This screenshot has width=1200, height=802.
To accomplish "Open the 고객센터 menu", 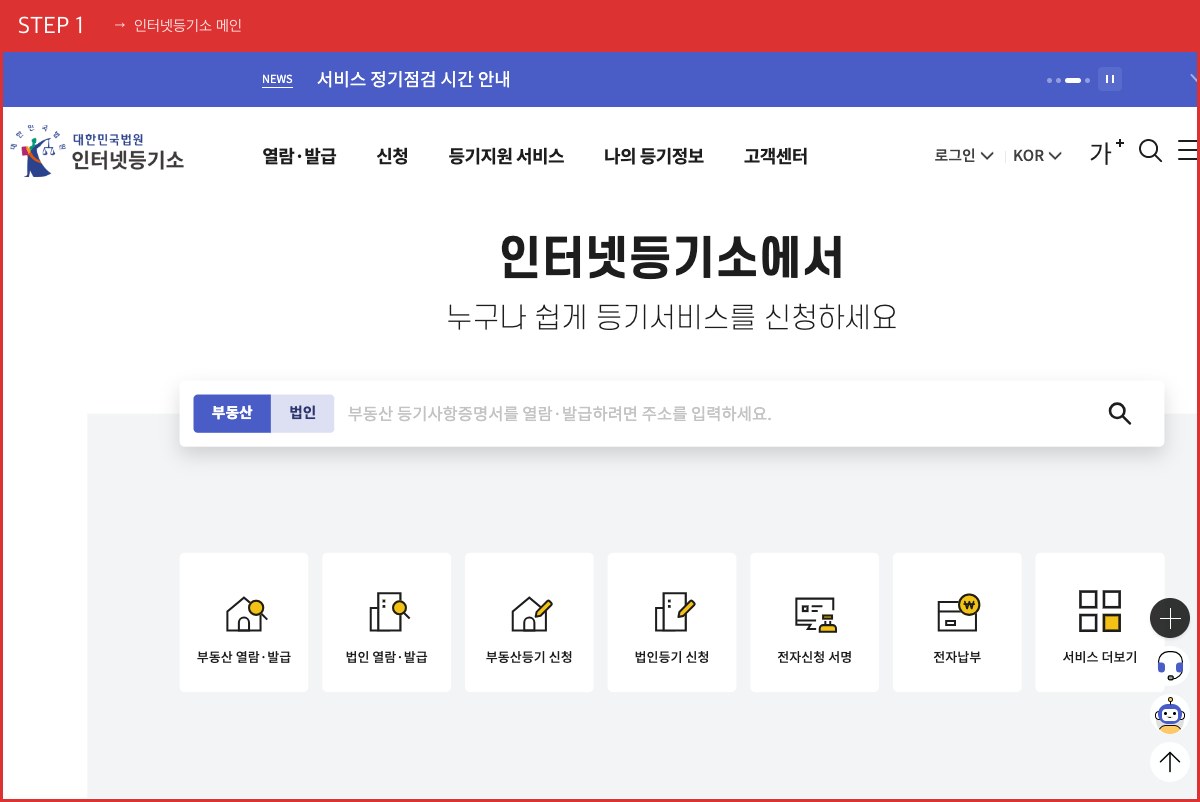I will (x=776, y=156).
